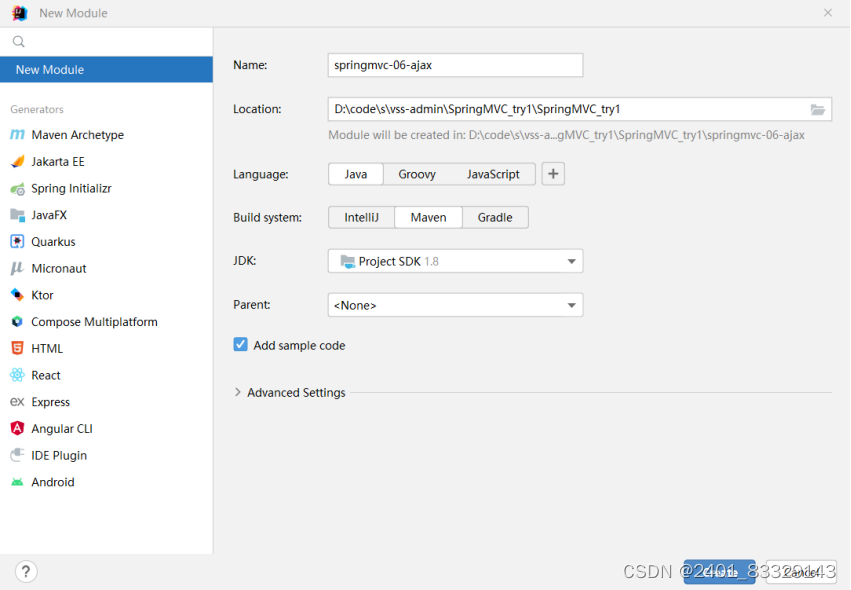Add another language with the plus button
Image resolution: width=851 pixels, height=590 pixels.
click(x=553, y=174)
